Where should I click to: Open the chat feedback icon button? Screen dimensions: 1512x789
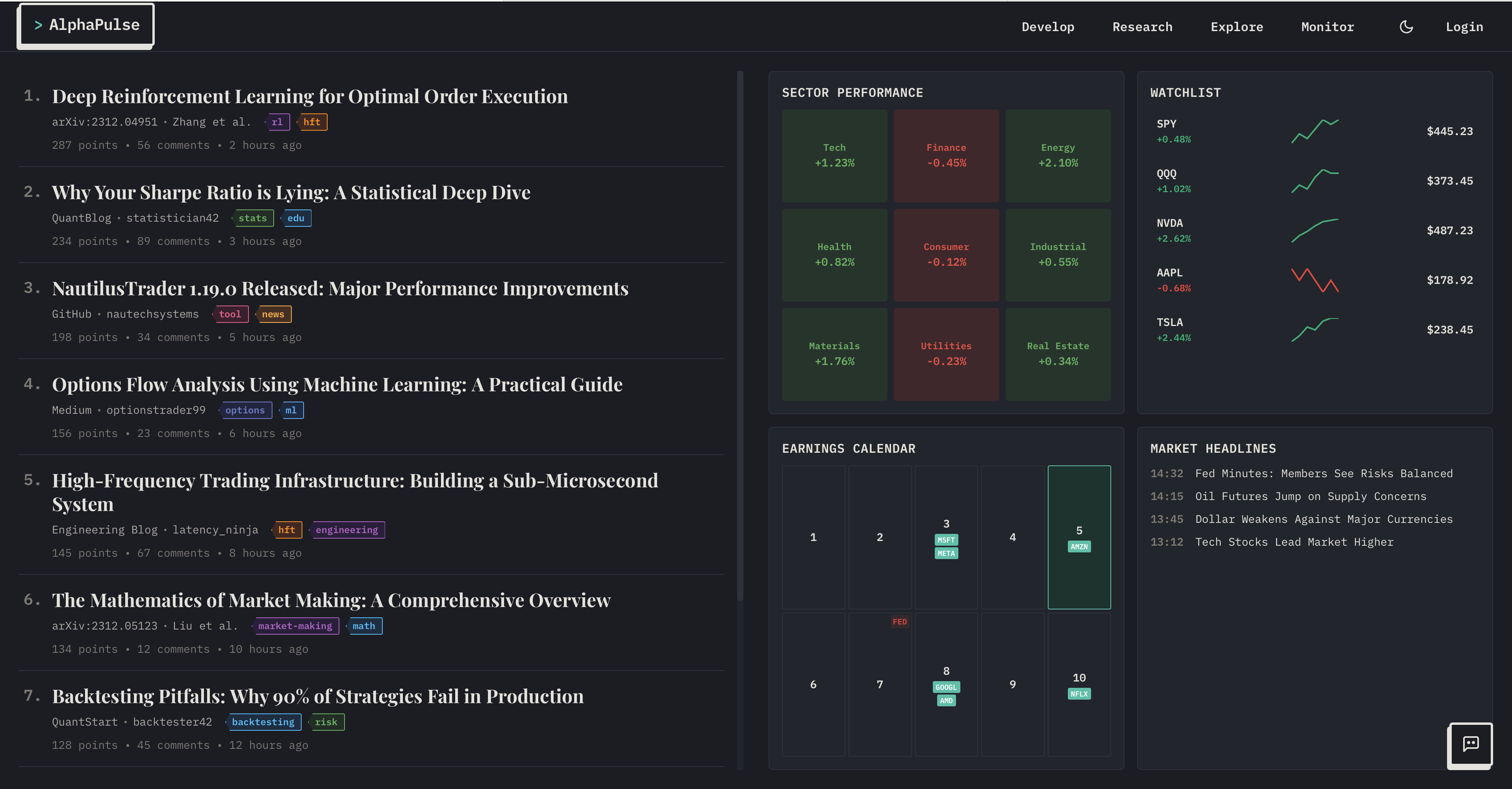(1470, 744)
